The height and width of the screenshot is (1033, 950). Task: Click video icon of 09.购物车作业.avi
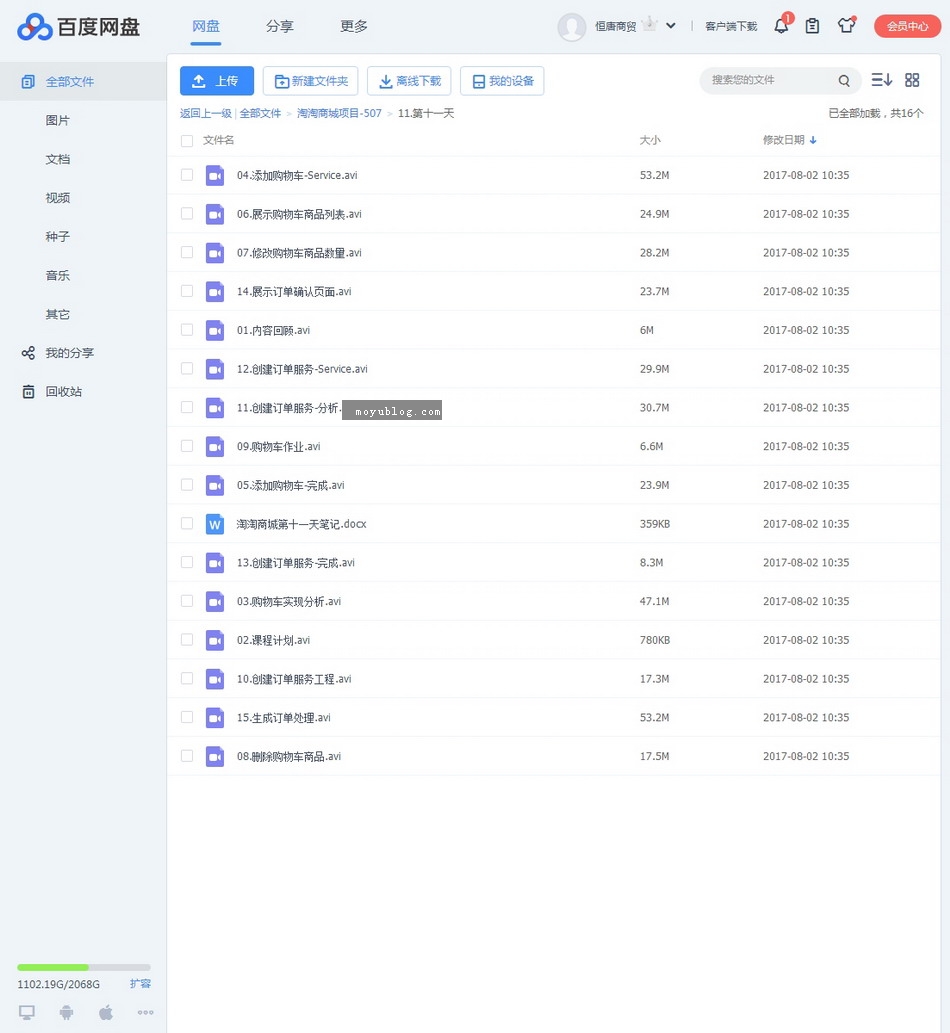[215, 446]
